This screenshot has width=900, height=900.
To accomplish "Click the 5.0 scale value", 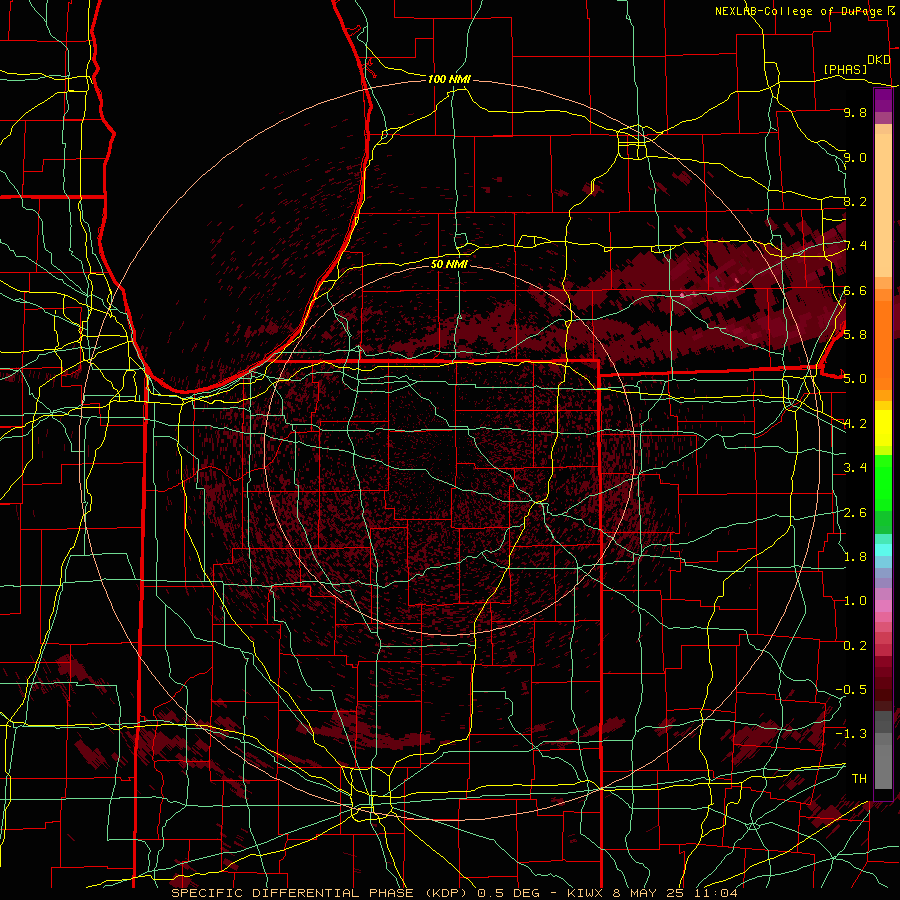I will tap(855, 379).
